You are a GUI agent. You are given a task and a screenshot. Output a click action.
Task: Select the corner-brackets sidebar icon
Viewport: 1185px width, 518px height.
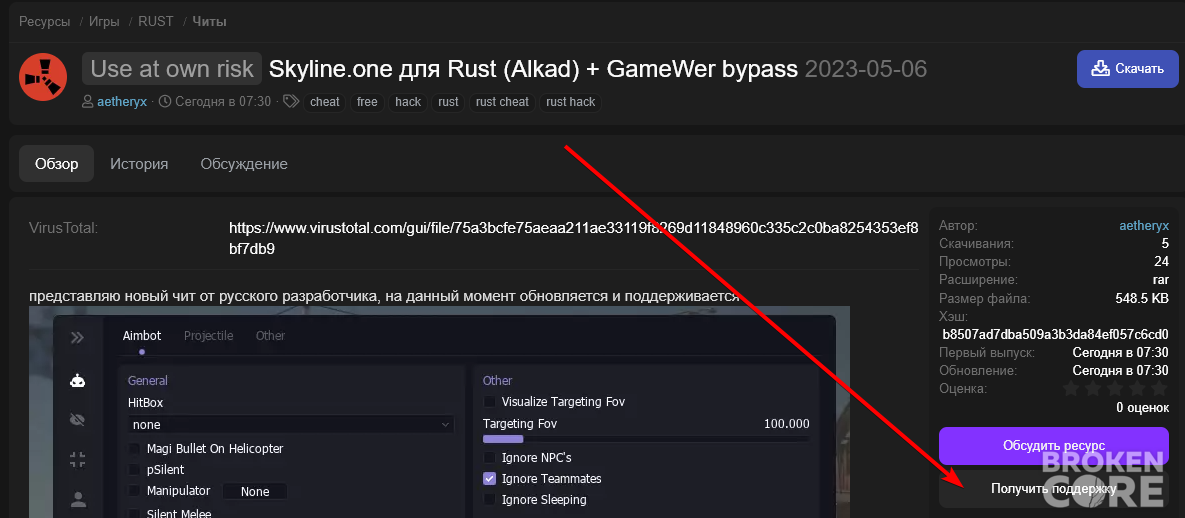coord(77,459)
